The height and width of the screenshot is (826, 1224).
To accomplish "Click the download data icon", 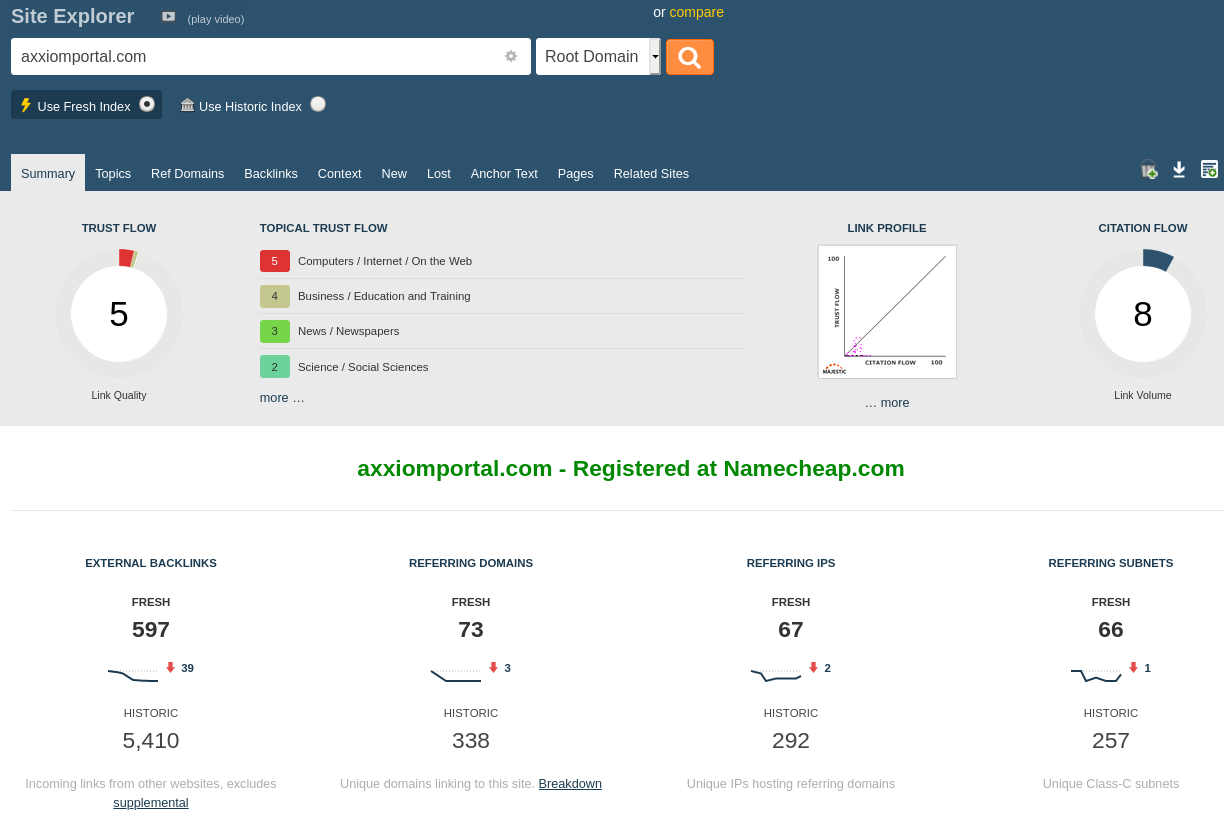I will 1179,169.
